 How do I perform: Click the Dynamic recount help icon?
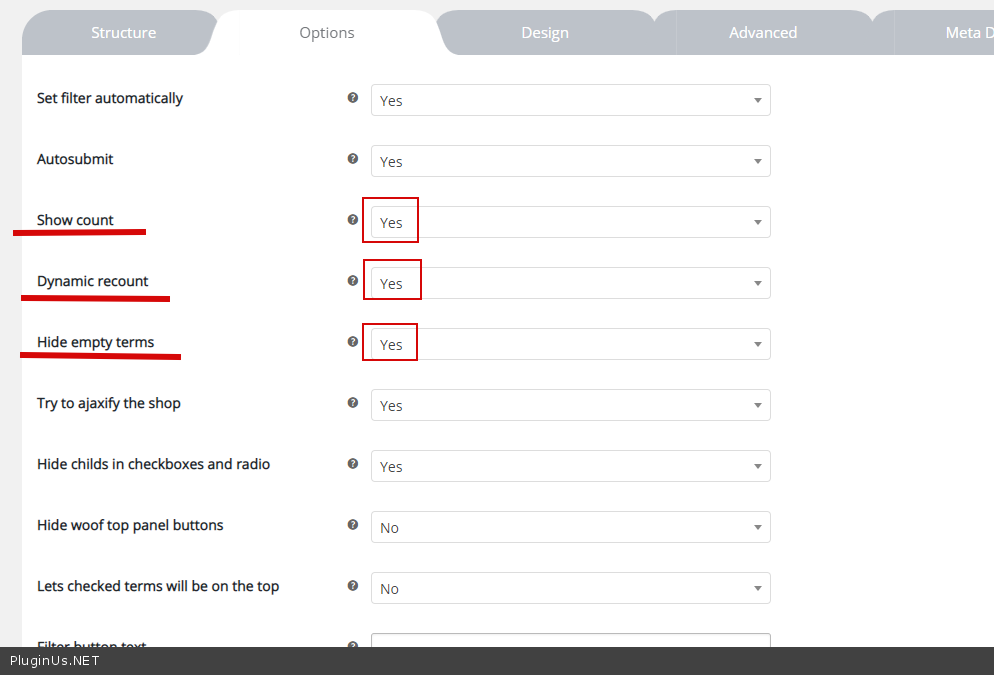point(352,281)
